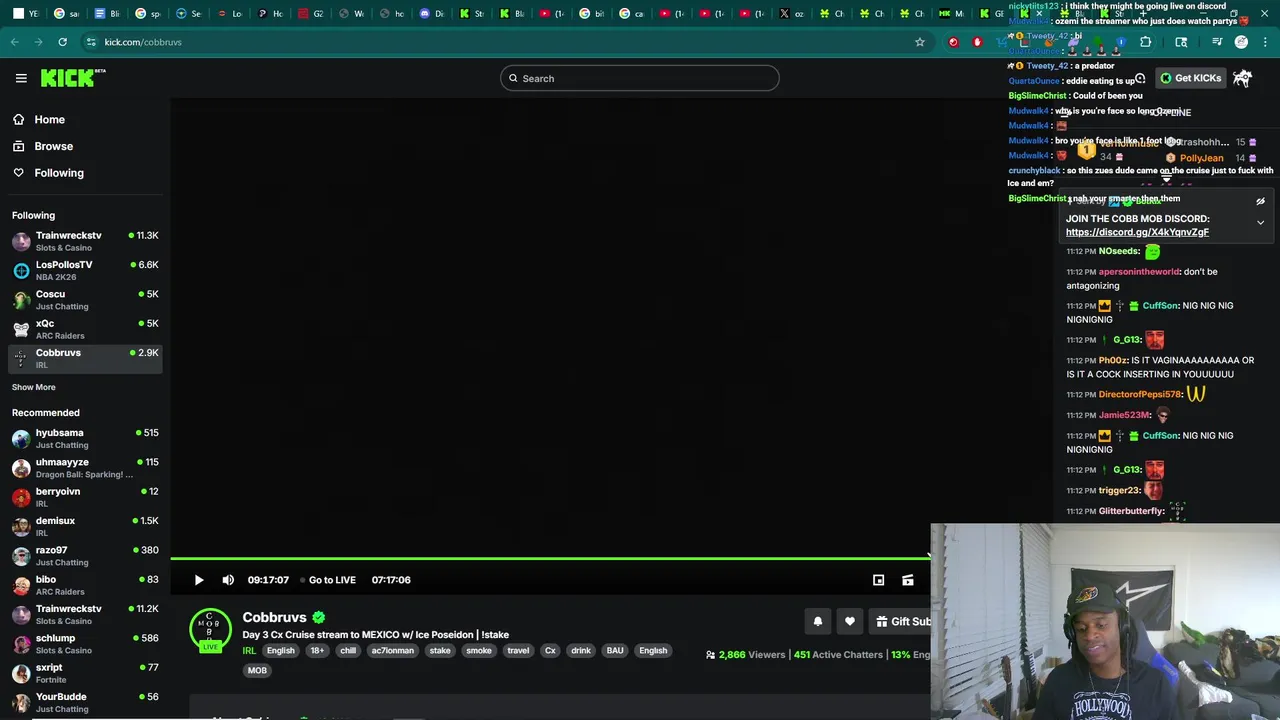
Task: Select the 18+ tag
Action: pyautogui.click(x=317, y=651)
